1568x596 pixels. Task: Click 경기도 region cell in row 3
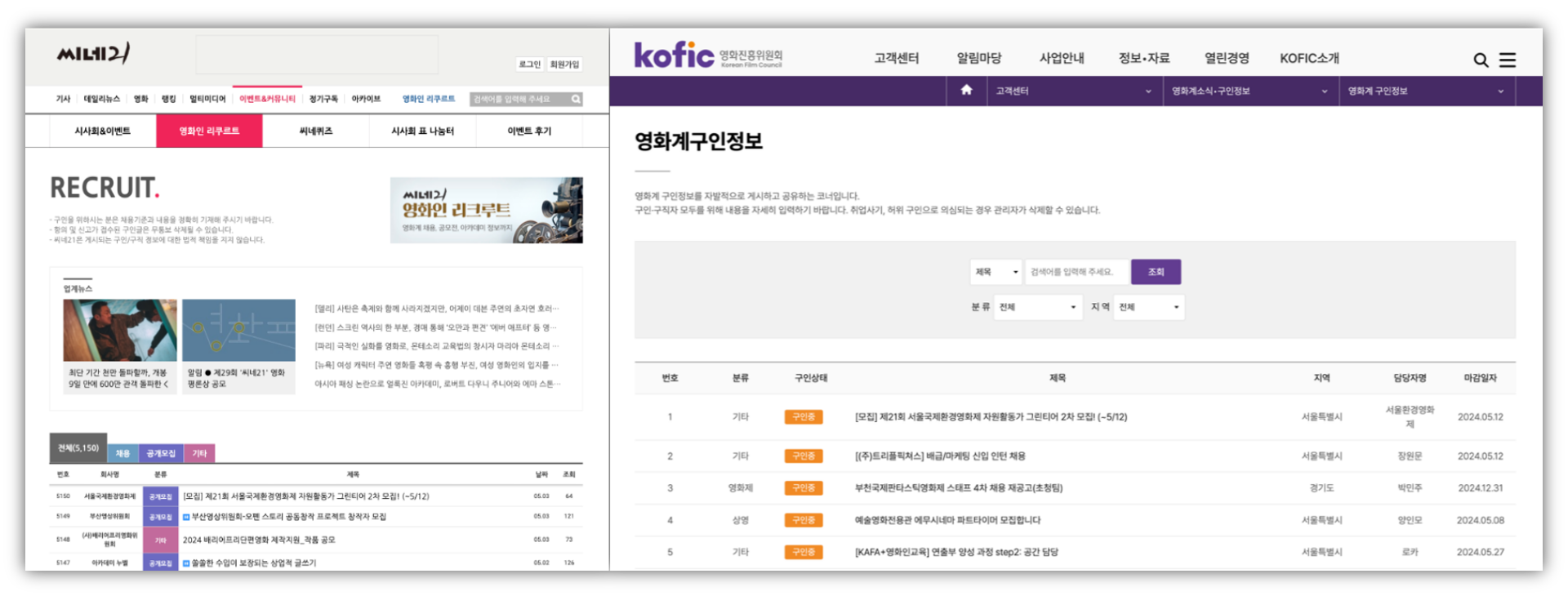(1321, 488)
